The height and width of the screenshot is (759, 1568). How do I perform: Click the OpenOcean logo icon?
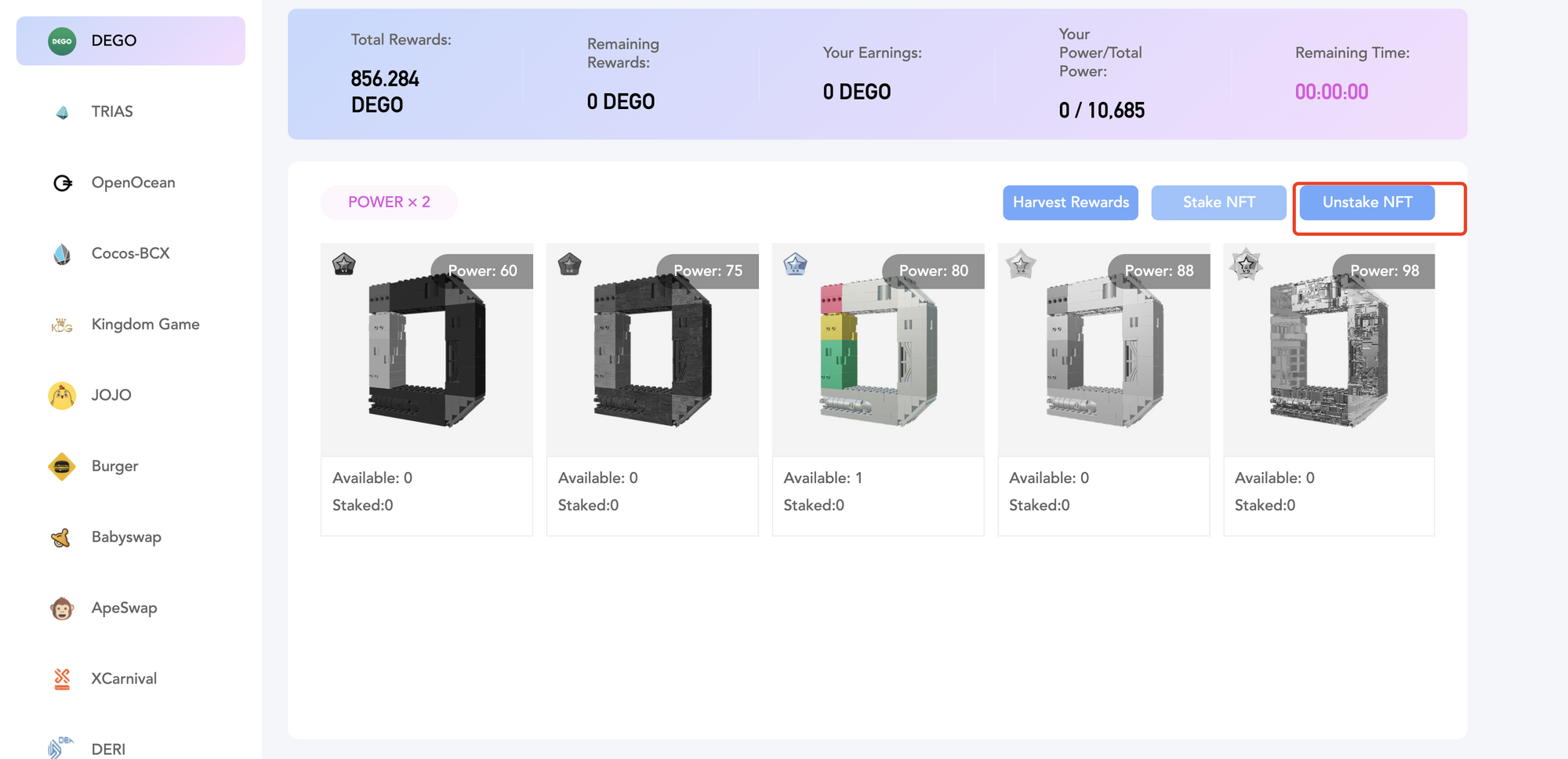[x=62, y=183]
